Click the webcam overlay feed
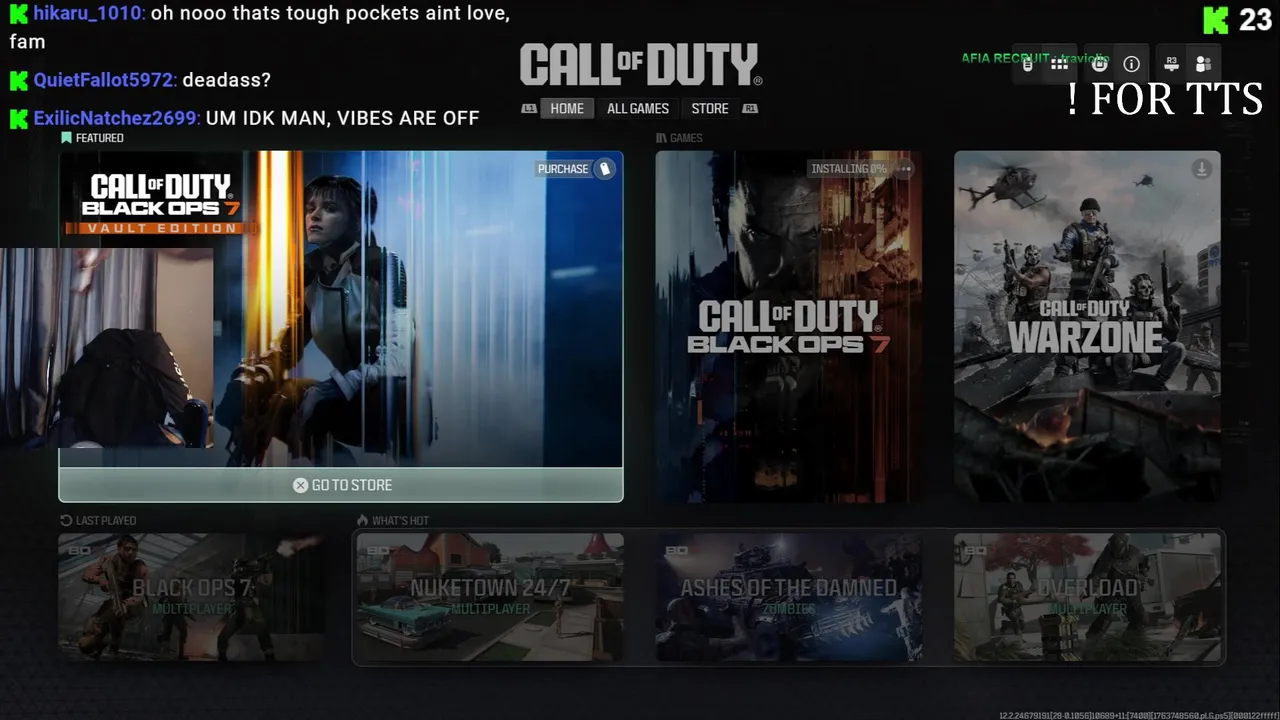This screenshot has height=720, width=1280. tap(106, 347)
